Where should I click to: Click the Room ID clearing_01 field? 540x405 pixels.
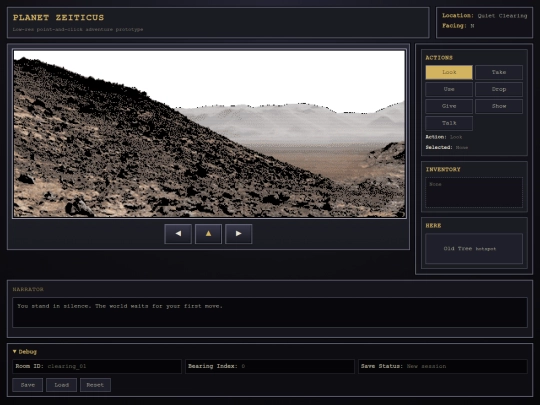97,366
